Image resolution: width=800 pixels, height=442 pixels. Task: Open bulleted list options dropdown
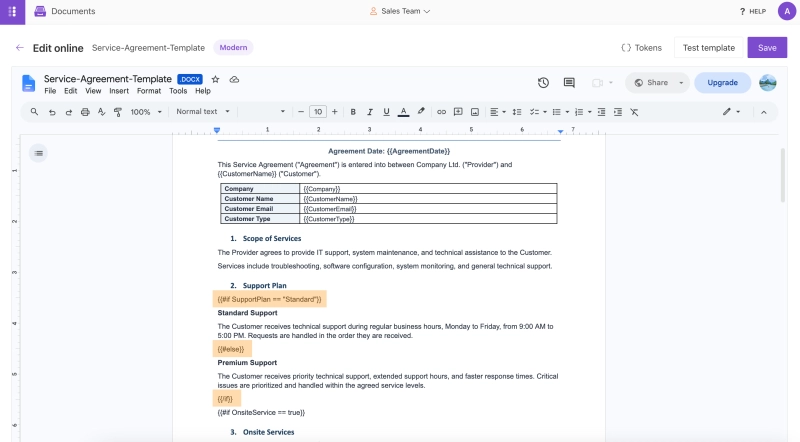[x=567, y=112]
